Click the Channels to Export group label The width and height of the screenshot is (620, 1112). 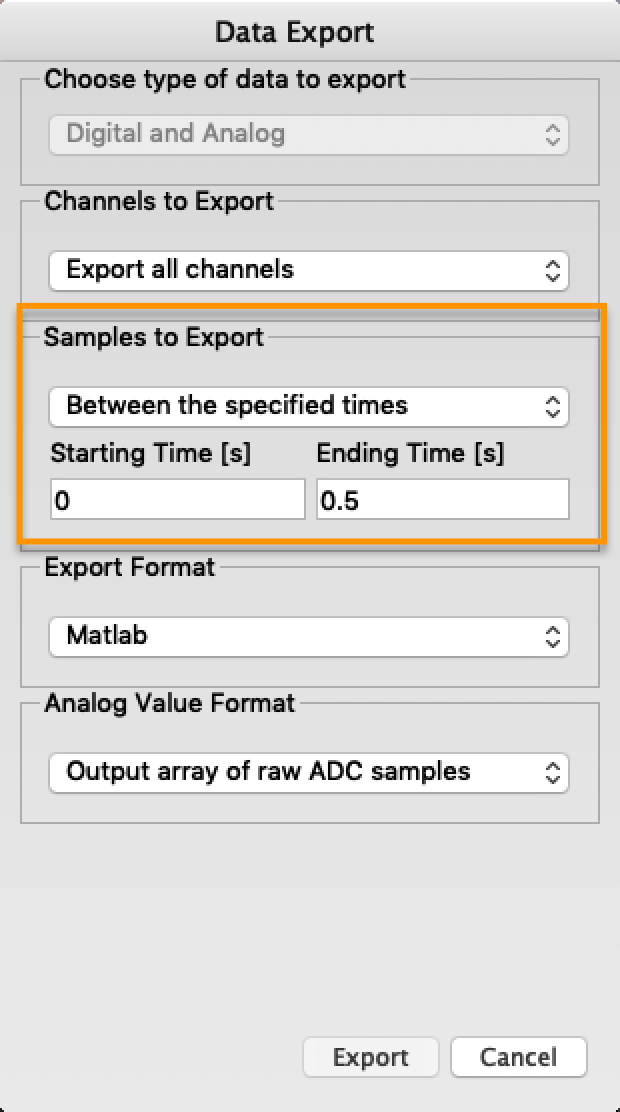pyautogui.click(x=159, y=201)
